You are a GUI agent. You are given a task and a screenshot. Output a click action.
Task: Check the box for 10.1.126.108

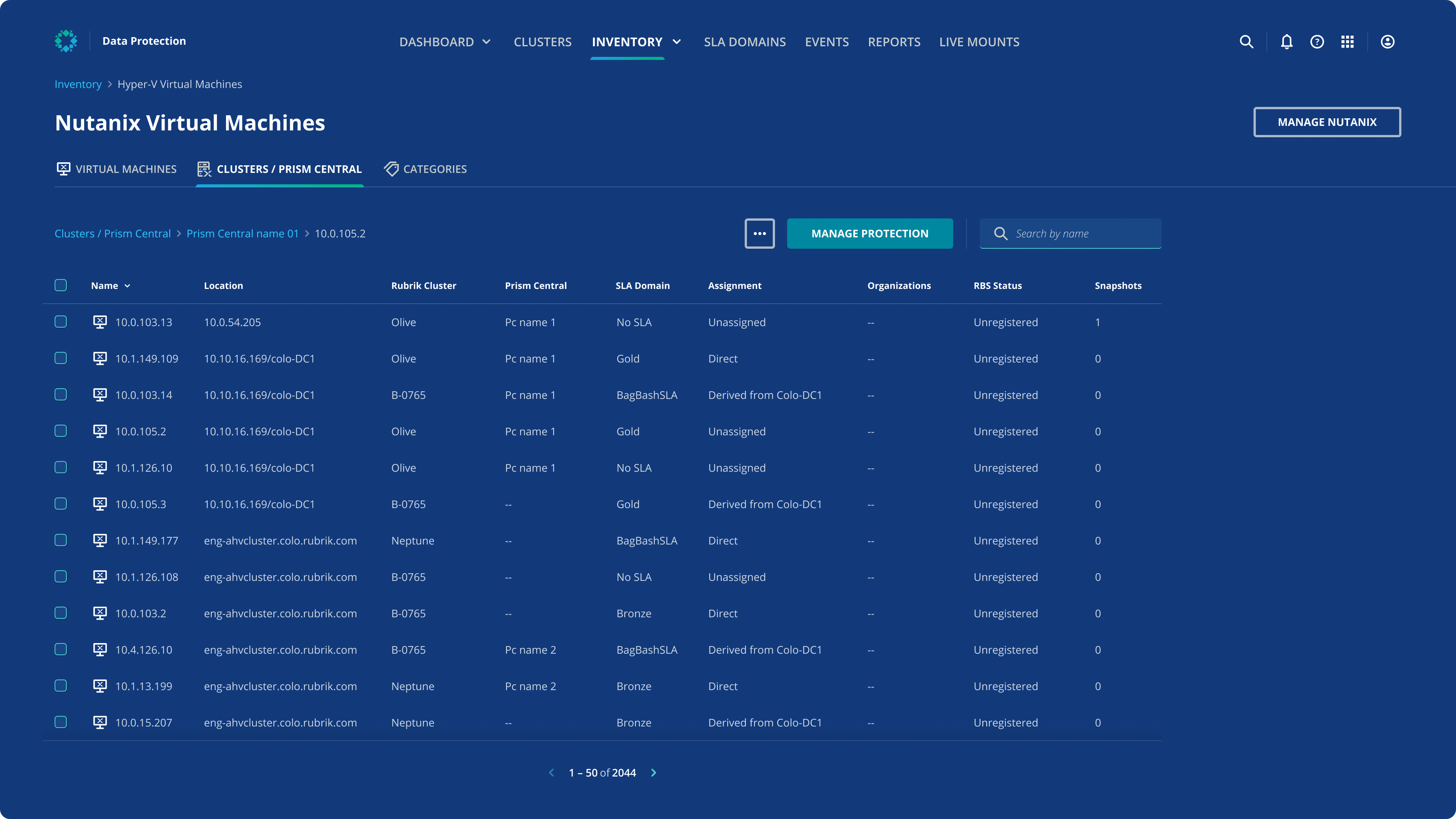[61, 576]
